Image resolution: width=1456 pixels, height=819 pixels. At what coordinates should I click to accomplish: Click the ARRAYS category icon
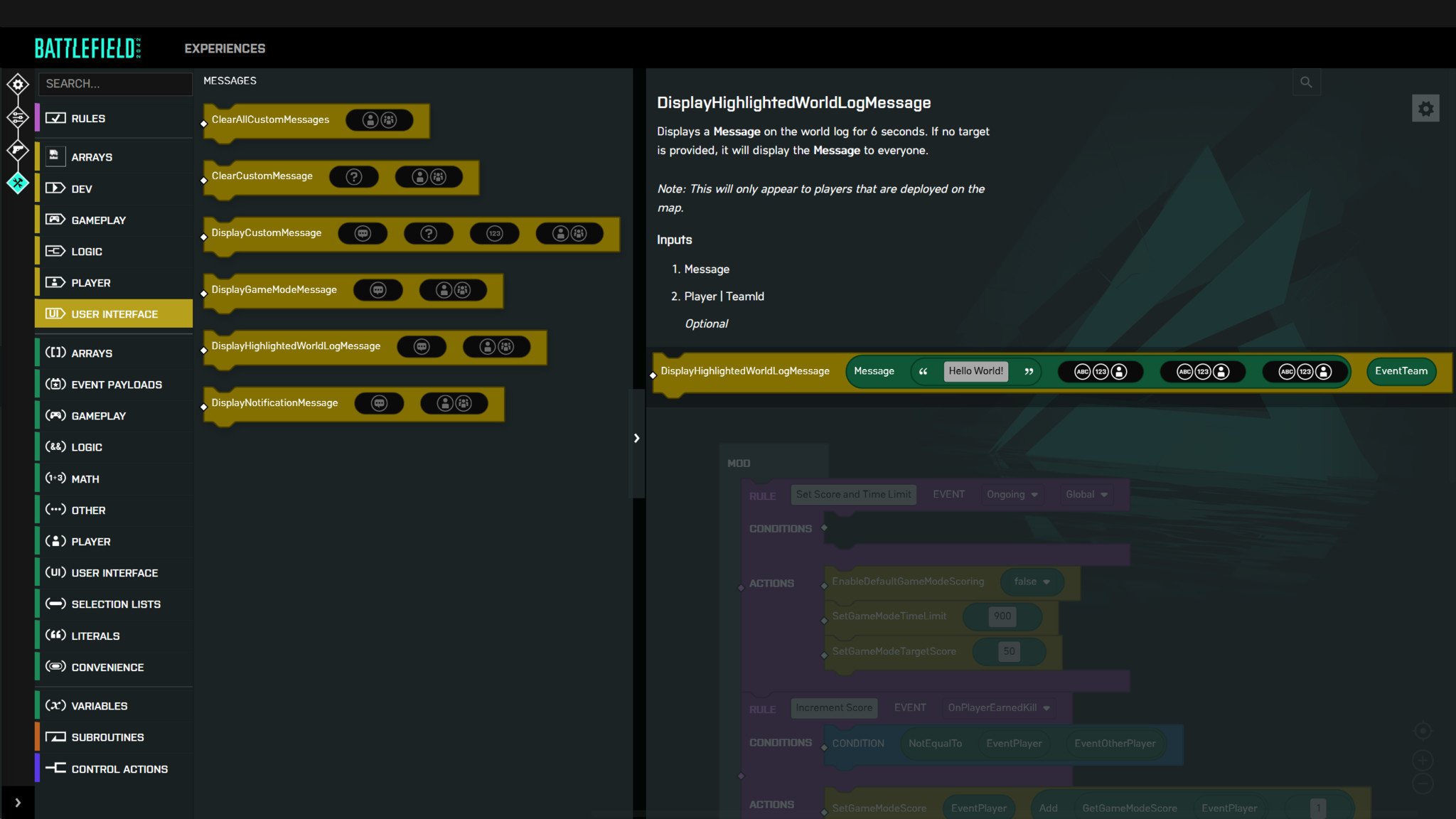pyautogui.click(x=55, y=156)
